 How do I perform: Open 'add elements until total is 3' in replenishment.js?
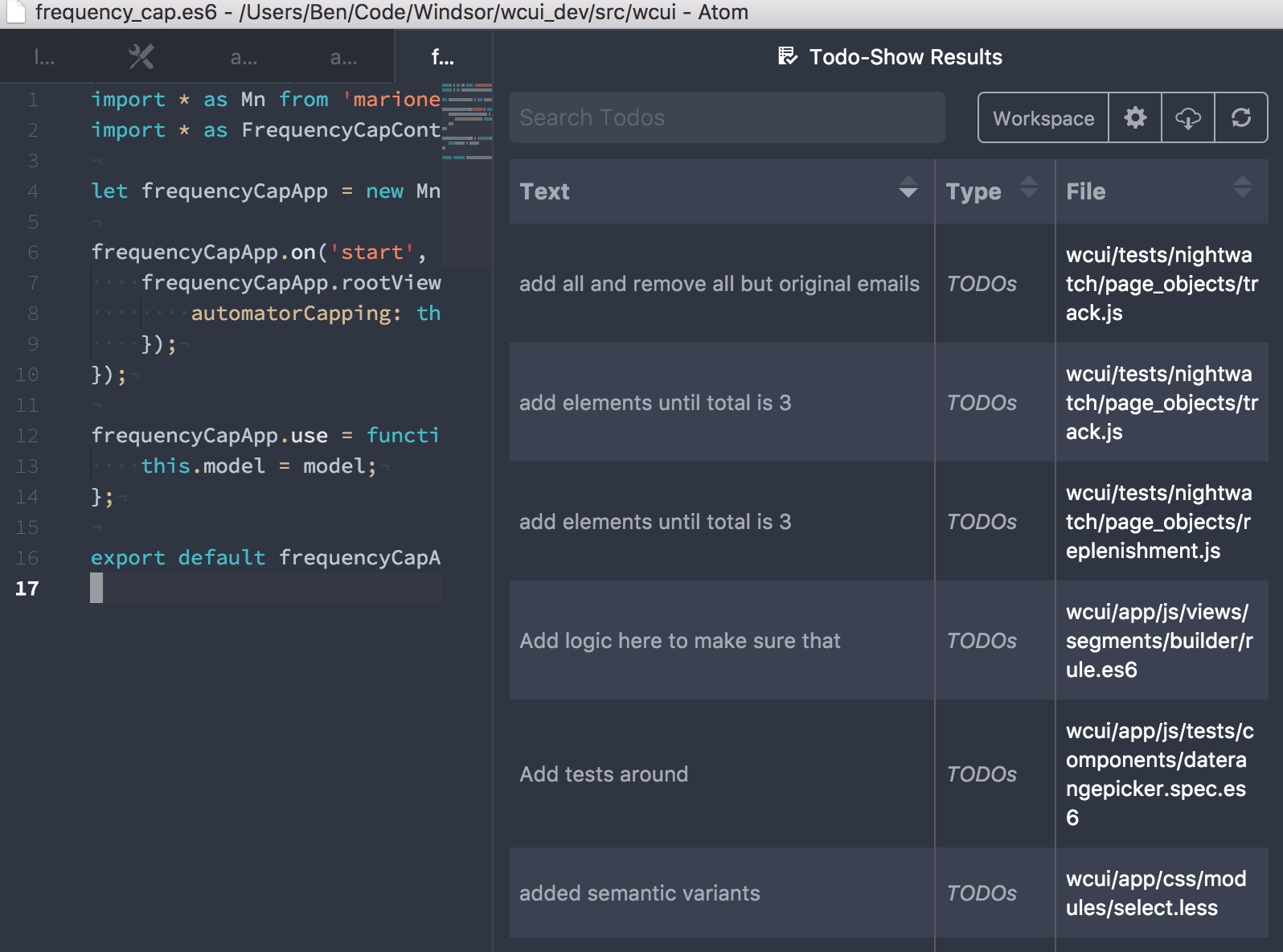pos(655,522)
